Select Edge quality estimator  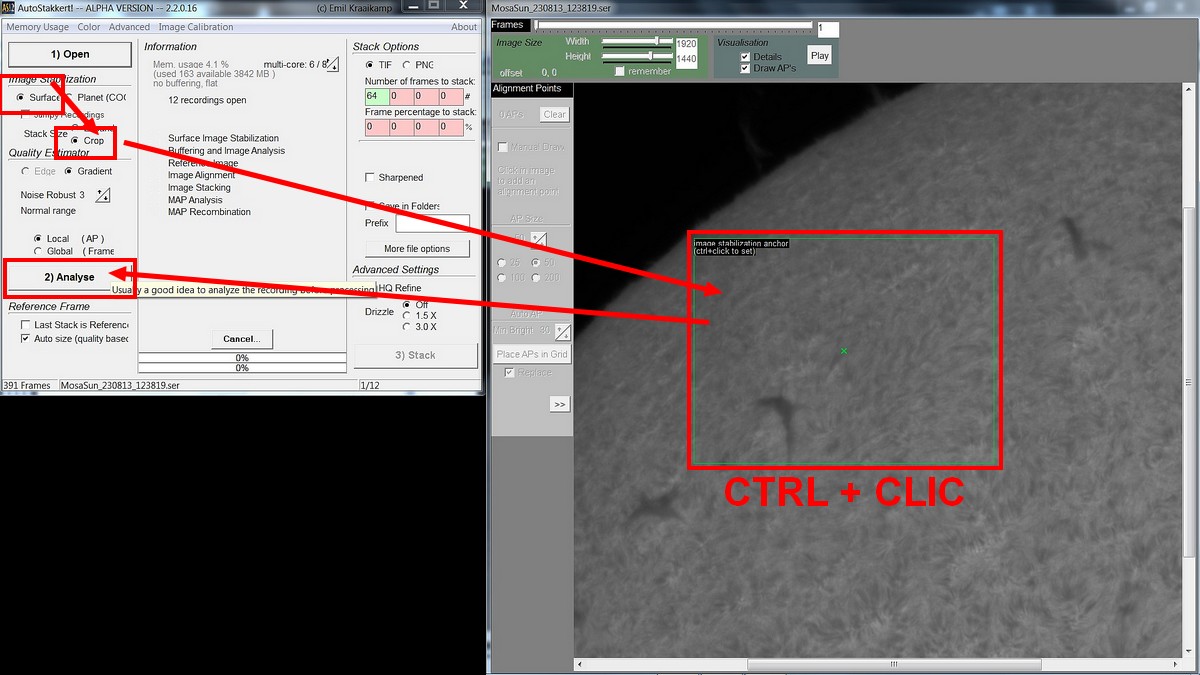click(26, 171)
